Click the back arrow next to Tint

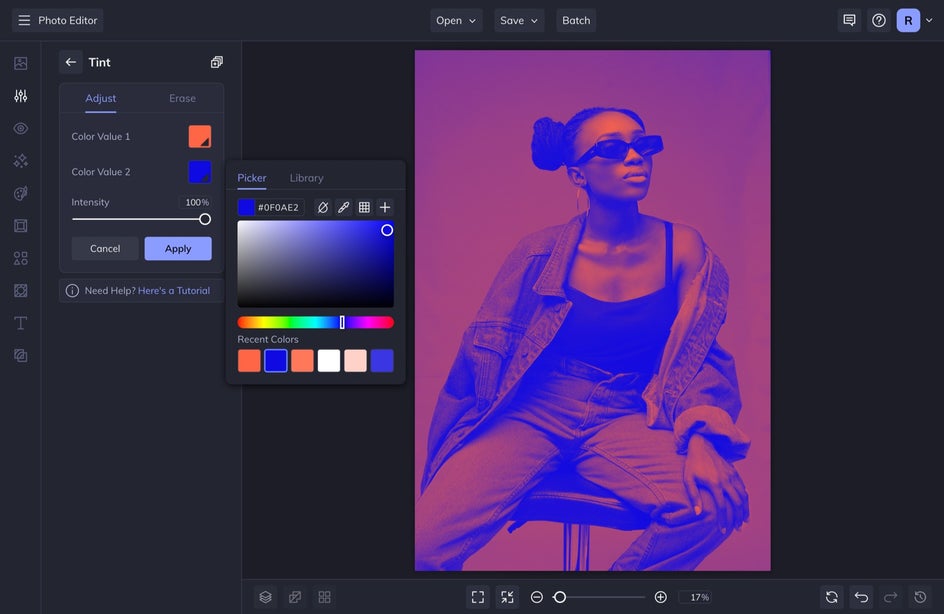click(70, 62)
